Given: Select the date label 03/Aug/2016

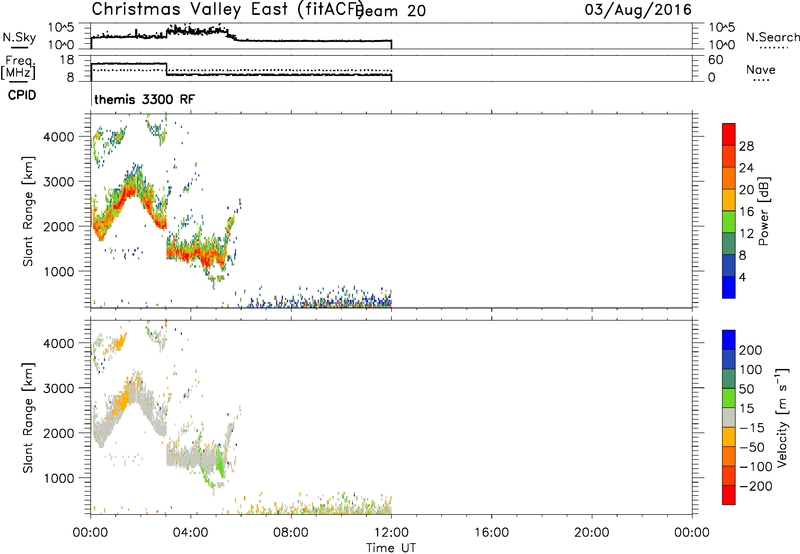Looking at the screenshot, I should 638,10.
